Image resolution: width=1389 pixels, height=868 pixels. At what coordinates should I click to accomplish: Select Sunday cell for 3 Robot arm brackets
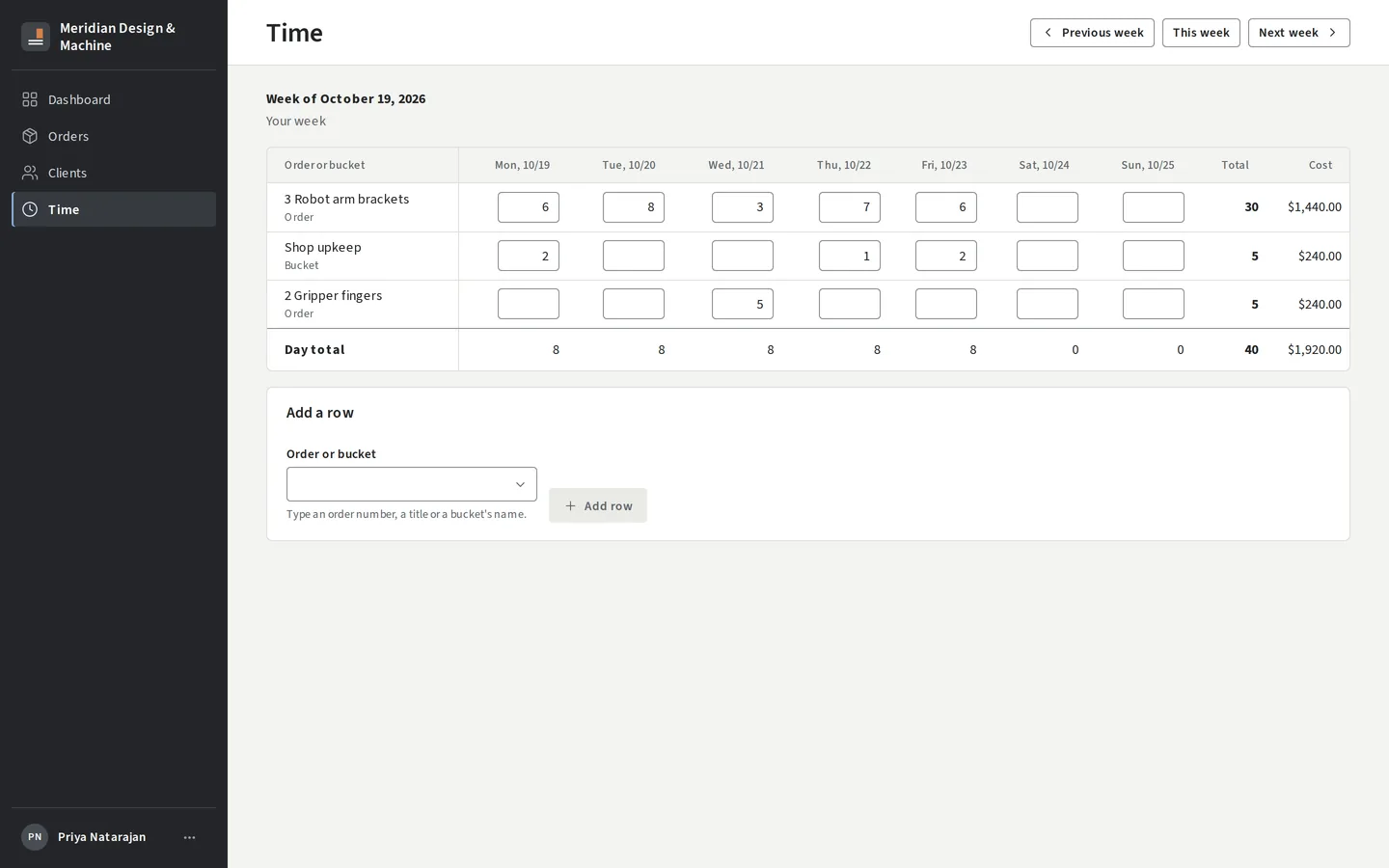click(1154, 207)
